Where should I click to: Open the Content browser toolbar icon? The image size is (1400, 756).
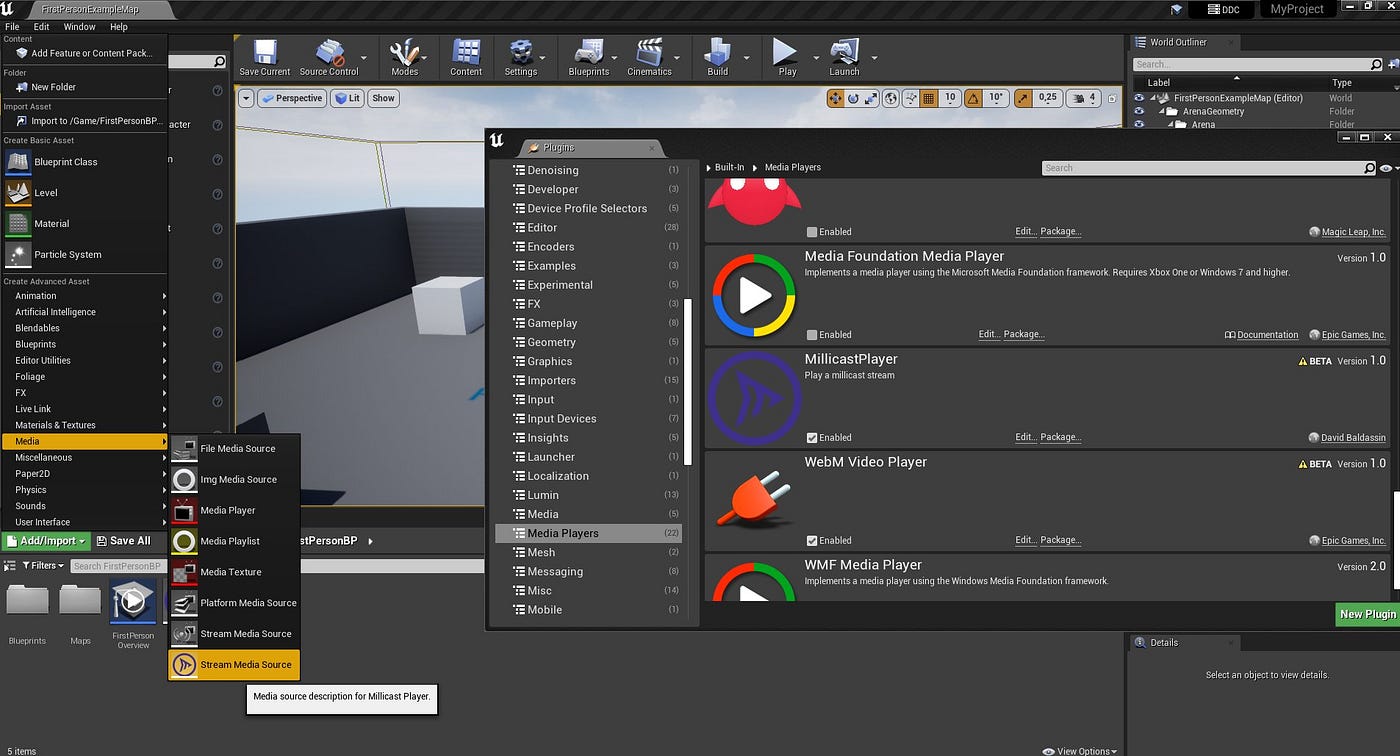[466, 57]
